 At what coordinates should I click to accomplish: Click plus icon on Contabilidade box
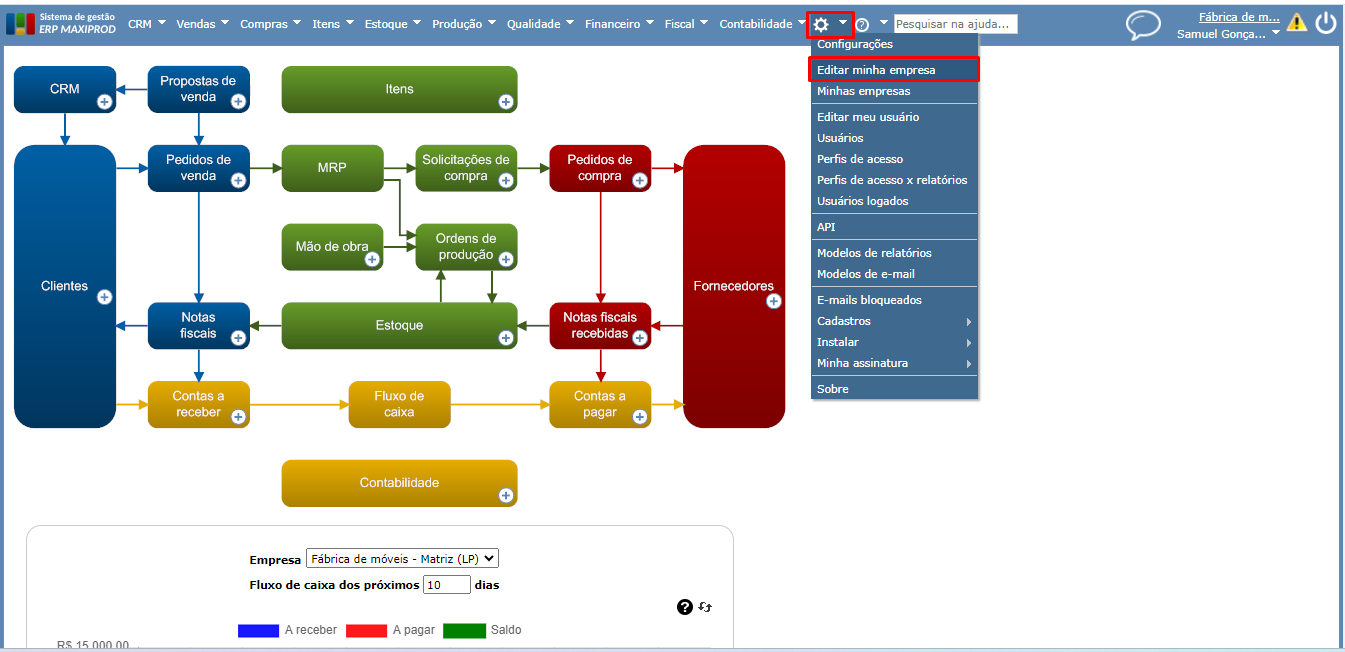[x=506, y=495]
